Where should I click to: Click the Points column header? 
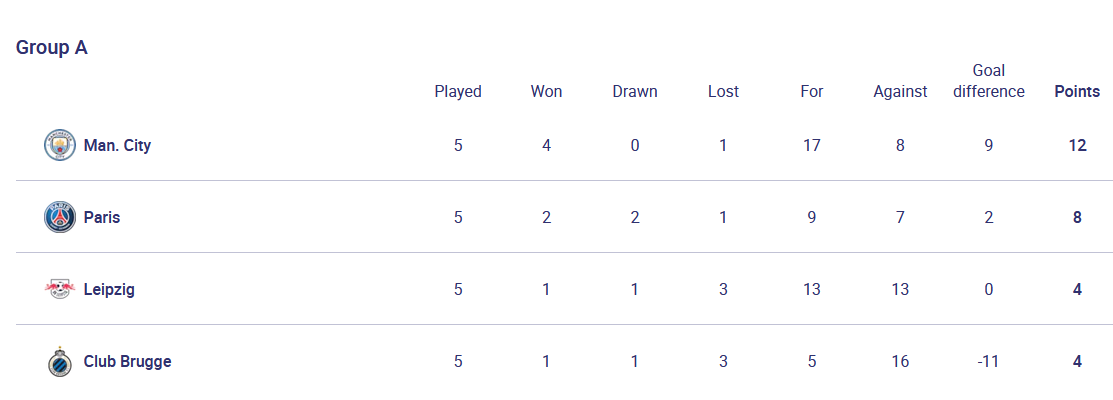1077,91
